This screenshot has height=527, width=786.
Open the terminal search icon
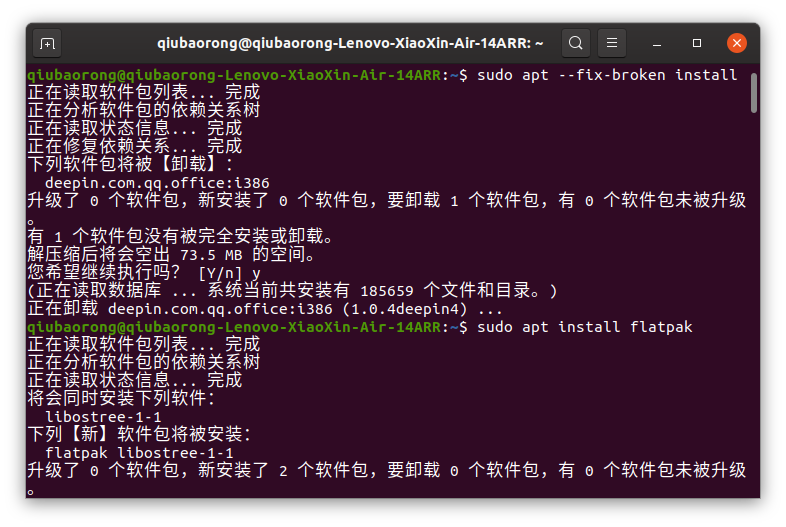(575, 43)
